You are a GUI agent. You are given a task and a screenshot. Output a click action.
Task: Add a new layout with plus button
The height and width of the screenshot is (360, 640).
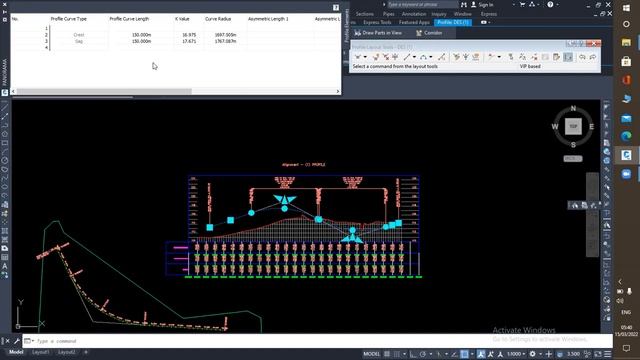pyautogui.click(x=86, y=352)
